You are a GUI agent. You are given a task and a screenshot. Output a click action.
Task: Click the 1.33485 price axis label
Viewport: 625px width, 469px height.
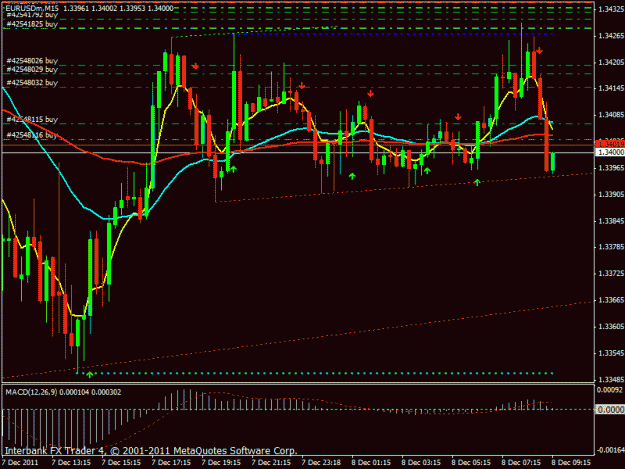click(611, 379)
